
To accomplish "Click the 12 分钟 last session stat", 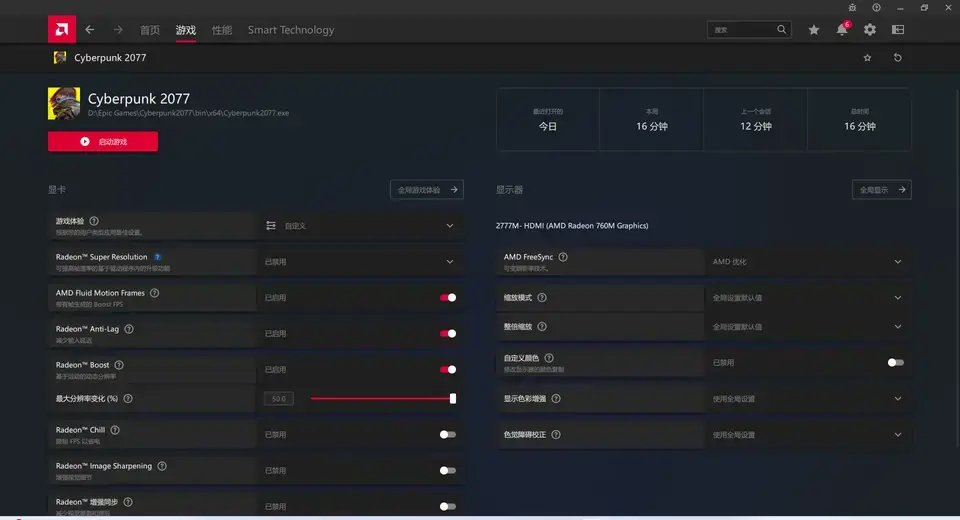I will coord(756,127).
